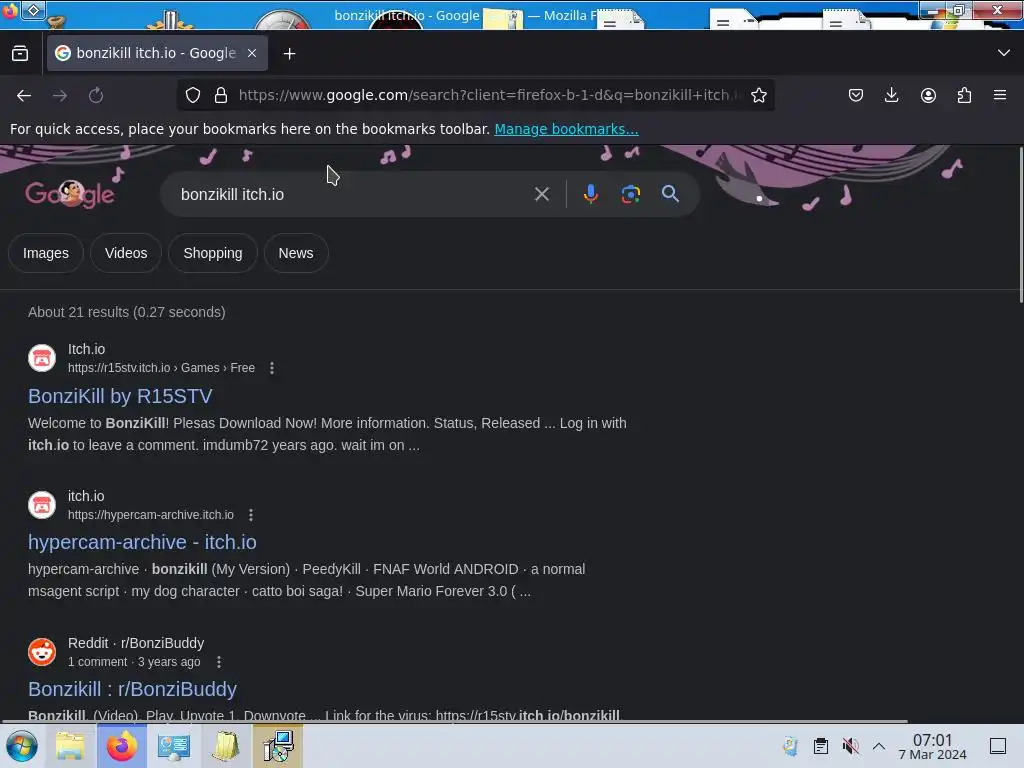The width and height of the screenshot is (1024, 768).
Task: Filter results by Images
Action: tap(46, 253)
